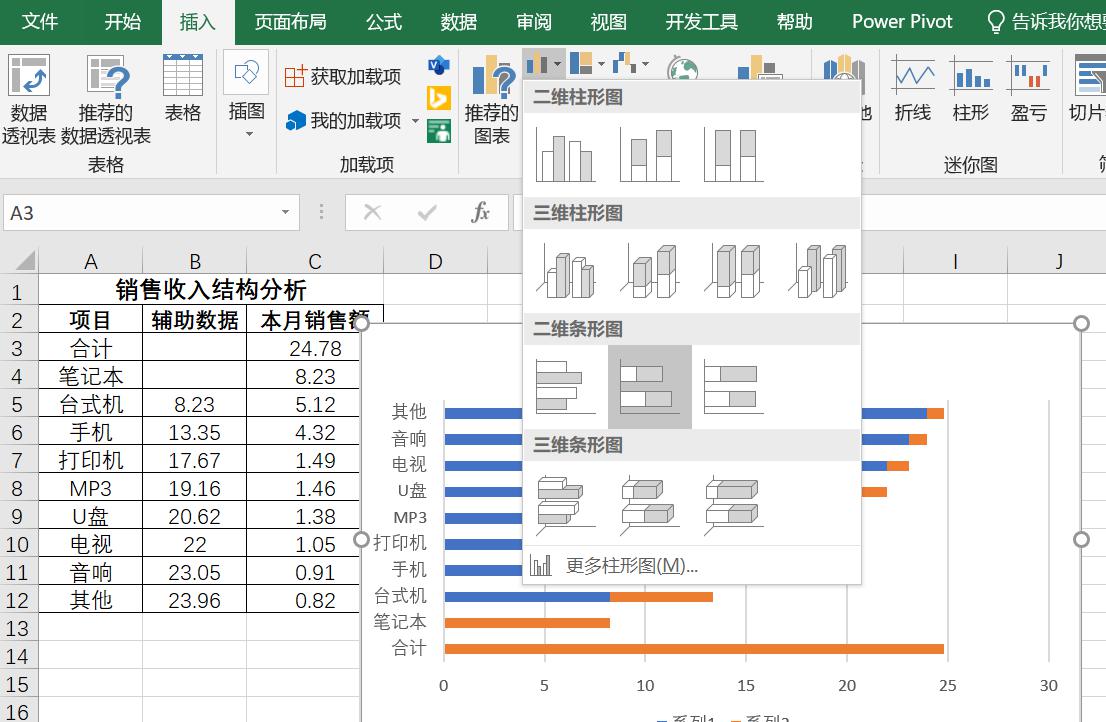Screen dimensions: 1106x722
Task: Insert a 表格 table
Action: [x=183, y=88]
